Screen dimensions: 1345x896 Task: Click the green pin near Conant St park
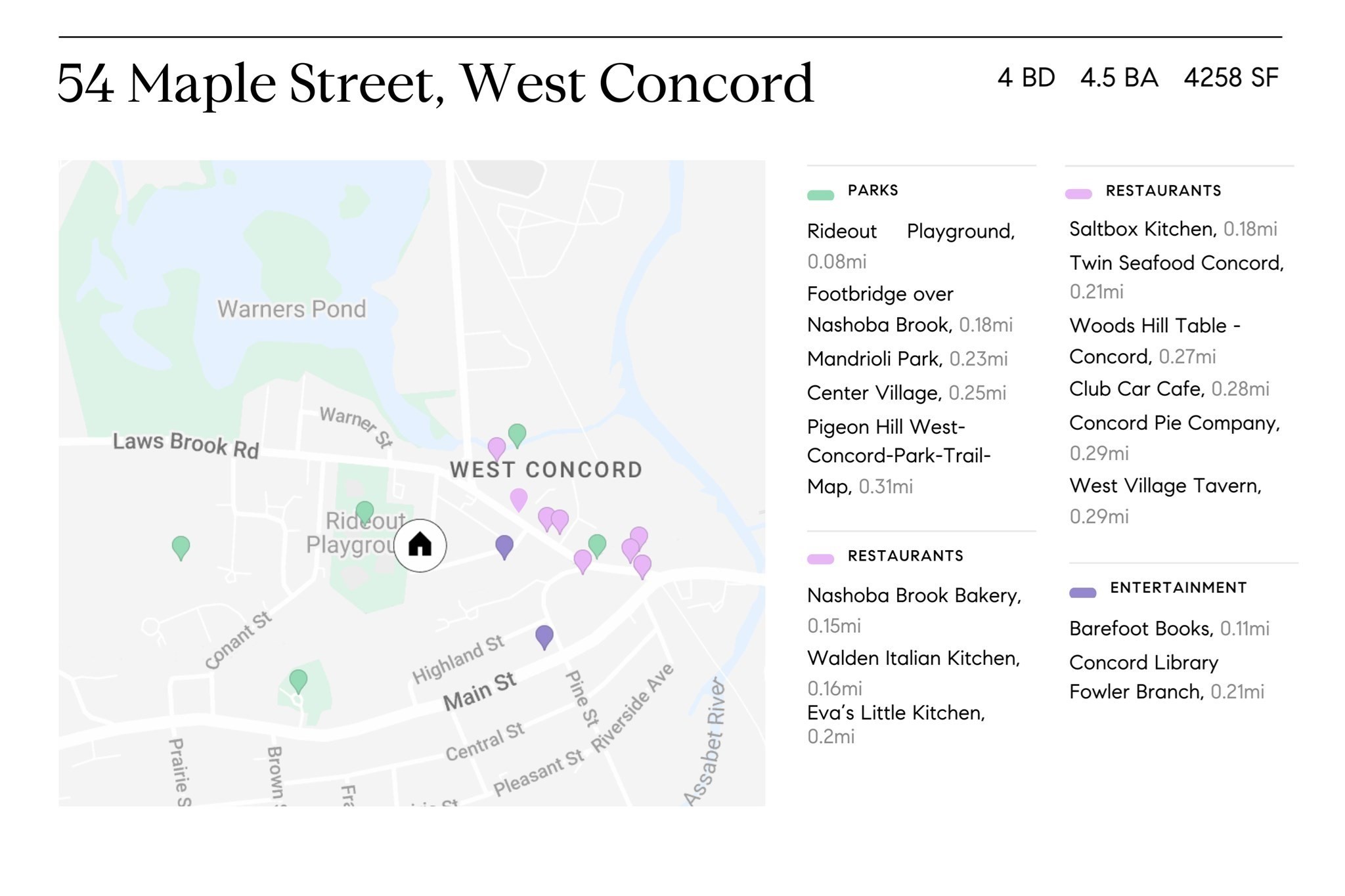[298, 680]
